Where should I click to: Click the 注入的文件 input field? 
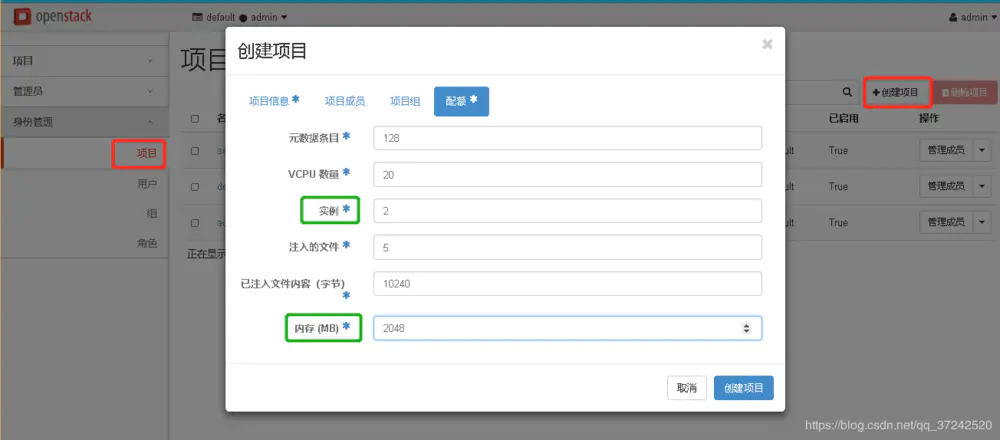pyautogui.click(x=568, y=247)
